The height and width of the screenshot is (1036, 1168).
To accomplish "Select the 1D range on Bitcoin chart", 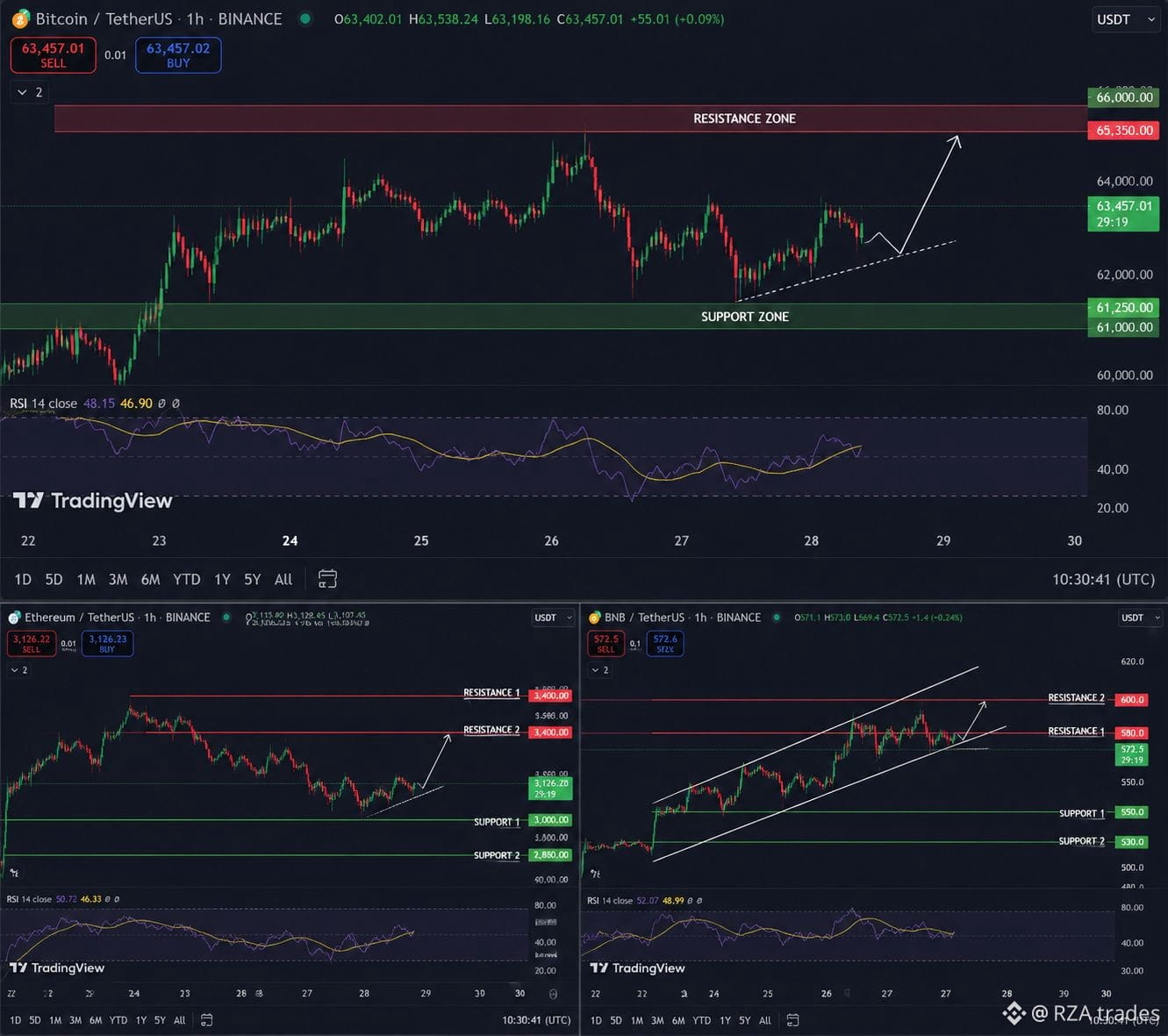I will [x=23, y=579].
